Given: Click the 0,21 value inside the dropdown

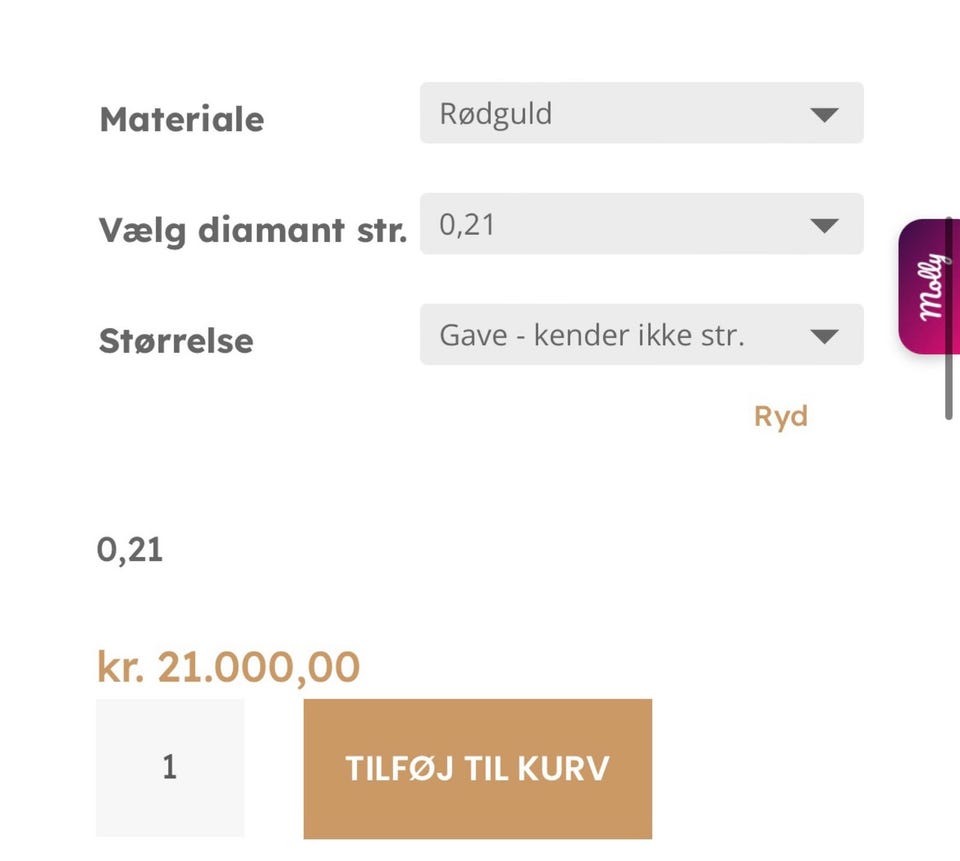Looking at the screenshot, I should [x=467, y=224].
